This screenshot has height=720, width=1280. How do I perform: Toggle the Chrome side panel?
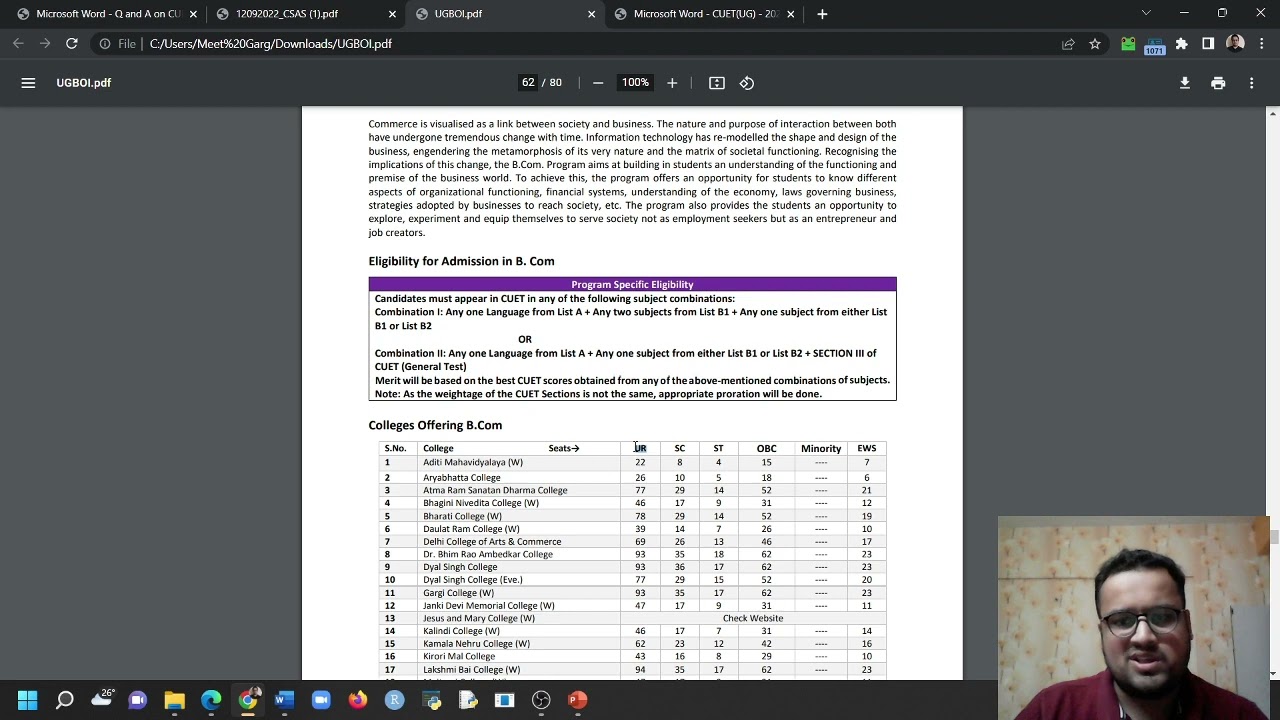coord(1208,44)
